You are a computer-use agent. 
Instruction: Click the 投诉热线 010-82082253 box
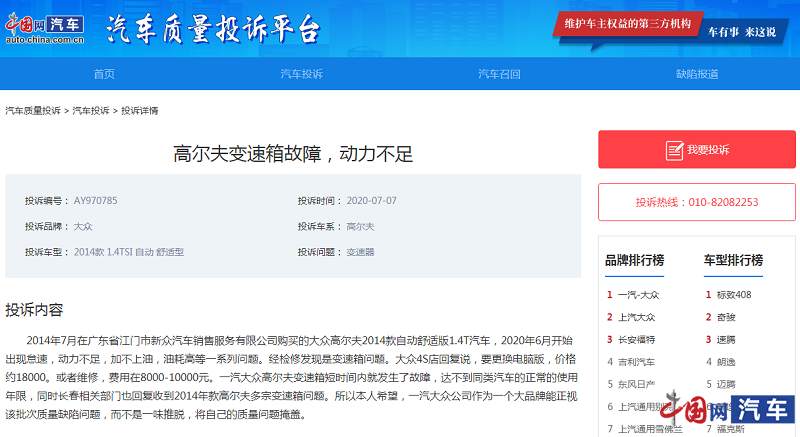tap(696, 202)
